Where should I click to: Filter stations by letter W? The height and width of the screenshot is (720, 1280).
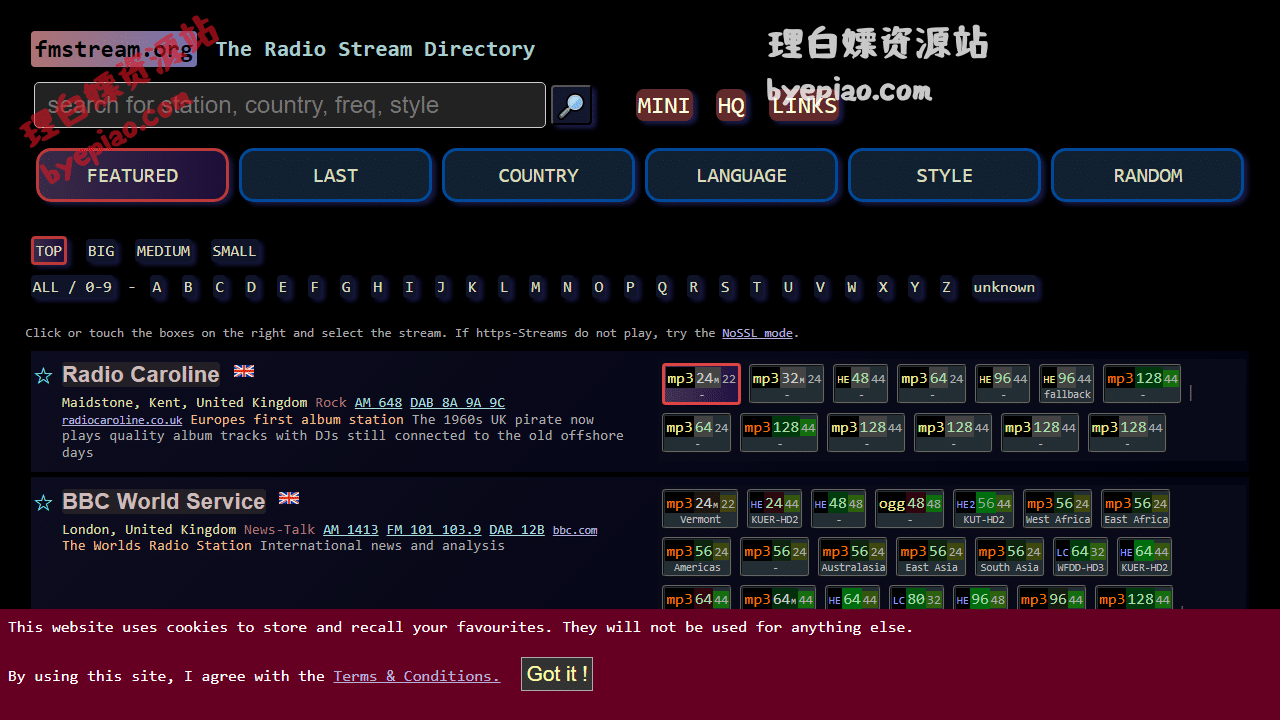pyautogui.click(x=851, y=287)
